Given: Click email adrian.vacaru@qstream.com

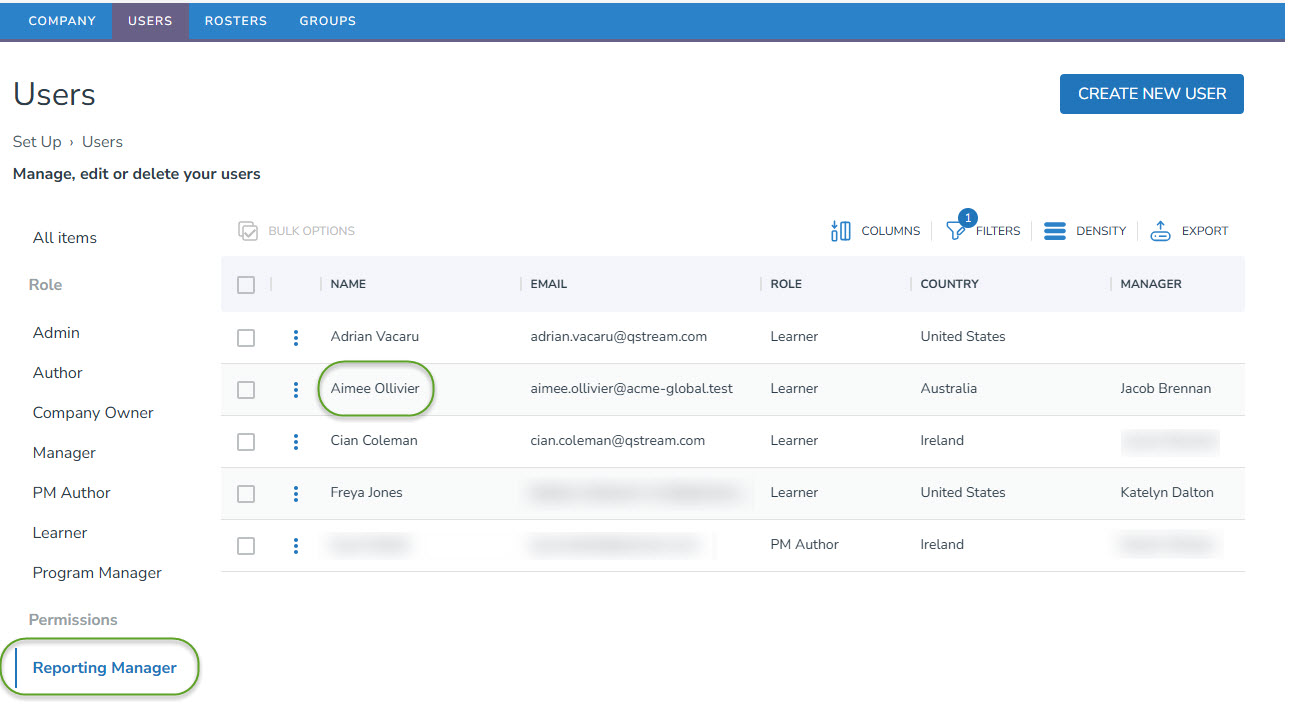Looking at the screenshot, I should point(619,337).
